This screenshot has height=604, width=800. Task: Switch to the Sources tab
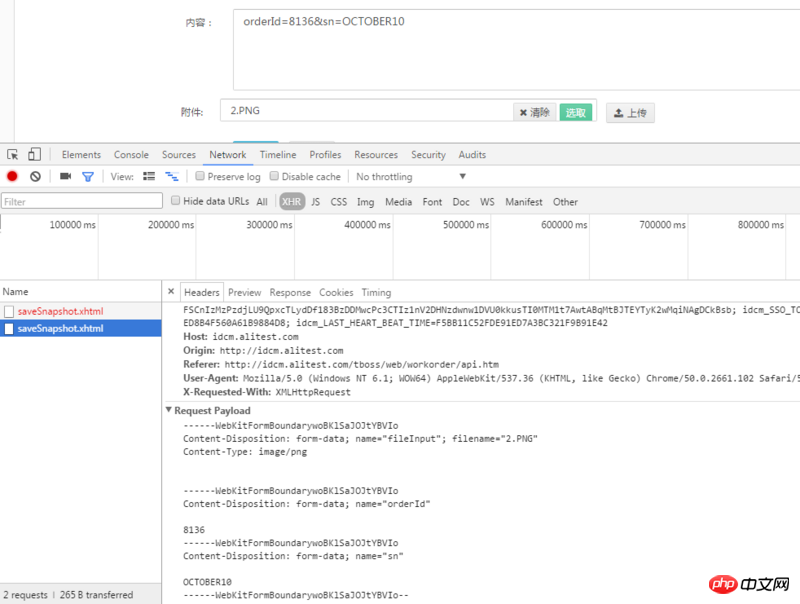[x=179, y=155]
